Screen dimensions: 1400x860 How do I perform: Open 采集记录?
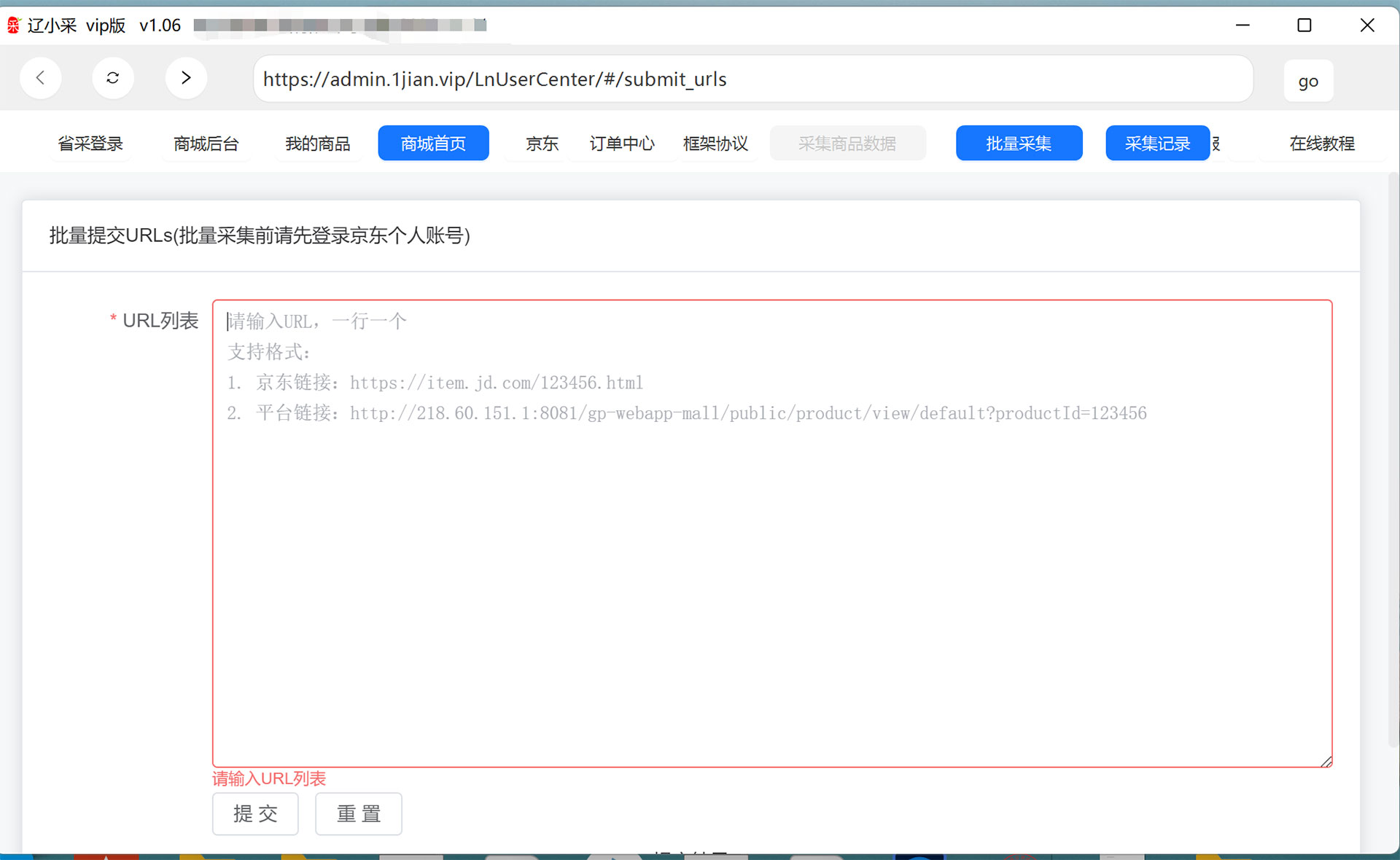[1157, 144]
